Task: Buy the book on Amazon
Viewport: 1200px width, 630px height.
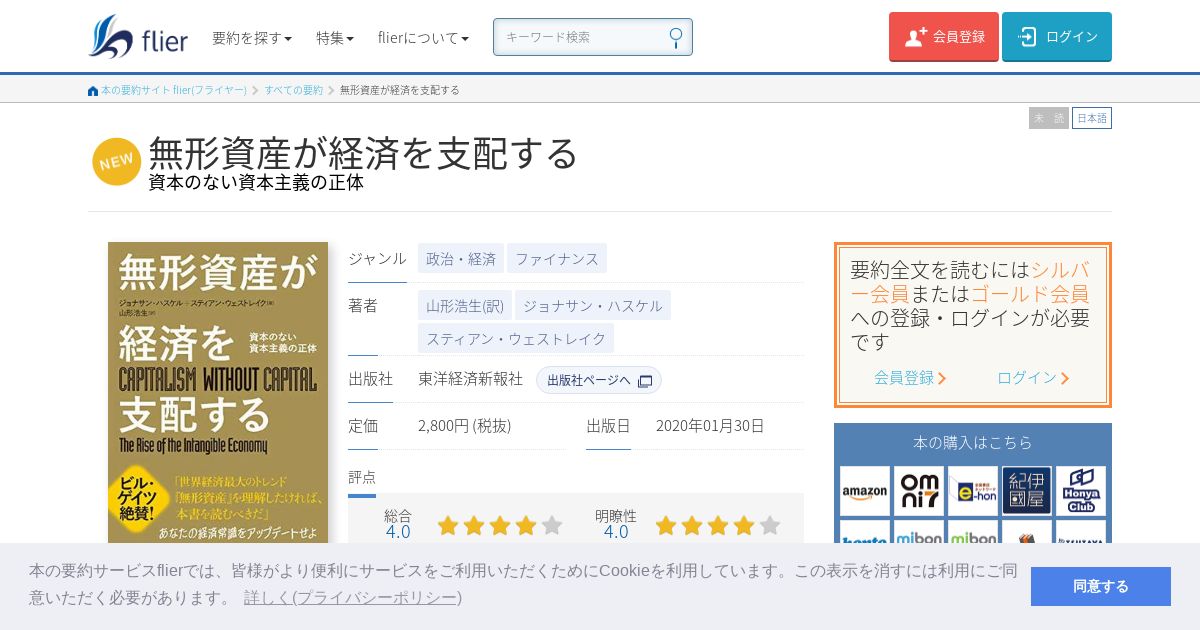Action: pyautogui.click(x=865, y=491)
